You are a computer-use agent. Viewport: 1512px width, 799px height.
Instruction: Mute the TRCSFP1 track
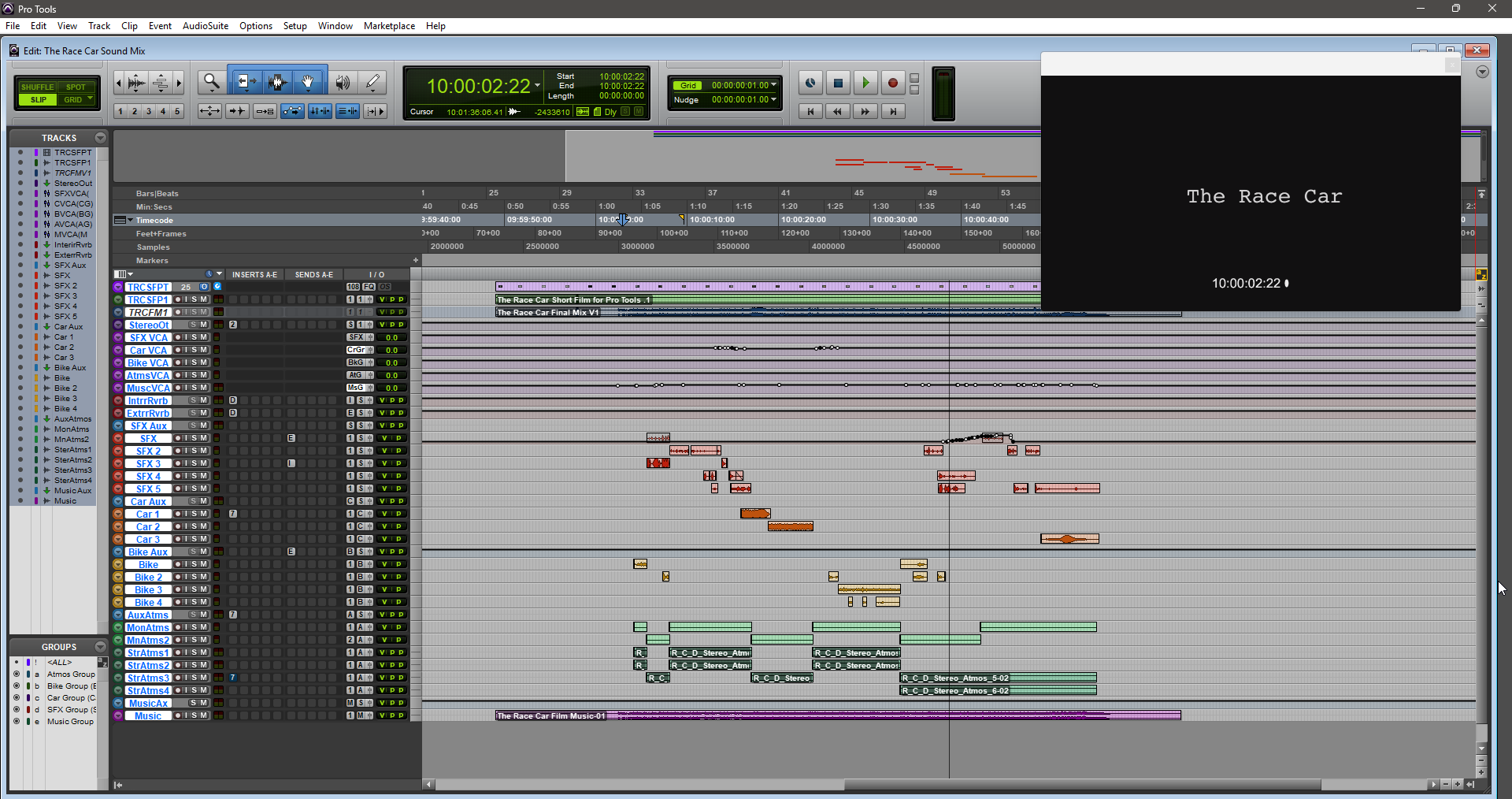204,299
